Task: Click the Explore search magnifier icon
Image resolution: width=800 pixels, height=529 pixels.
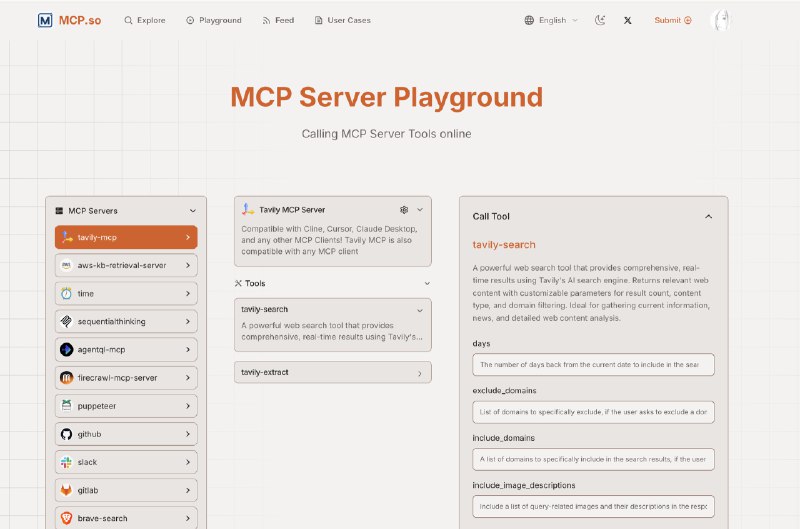Action: click(128, 20)
